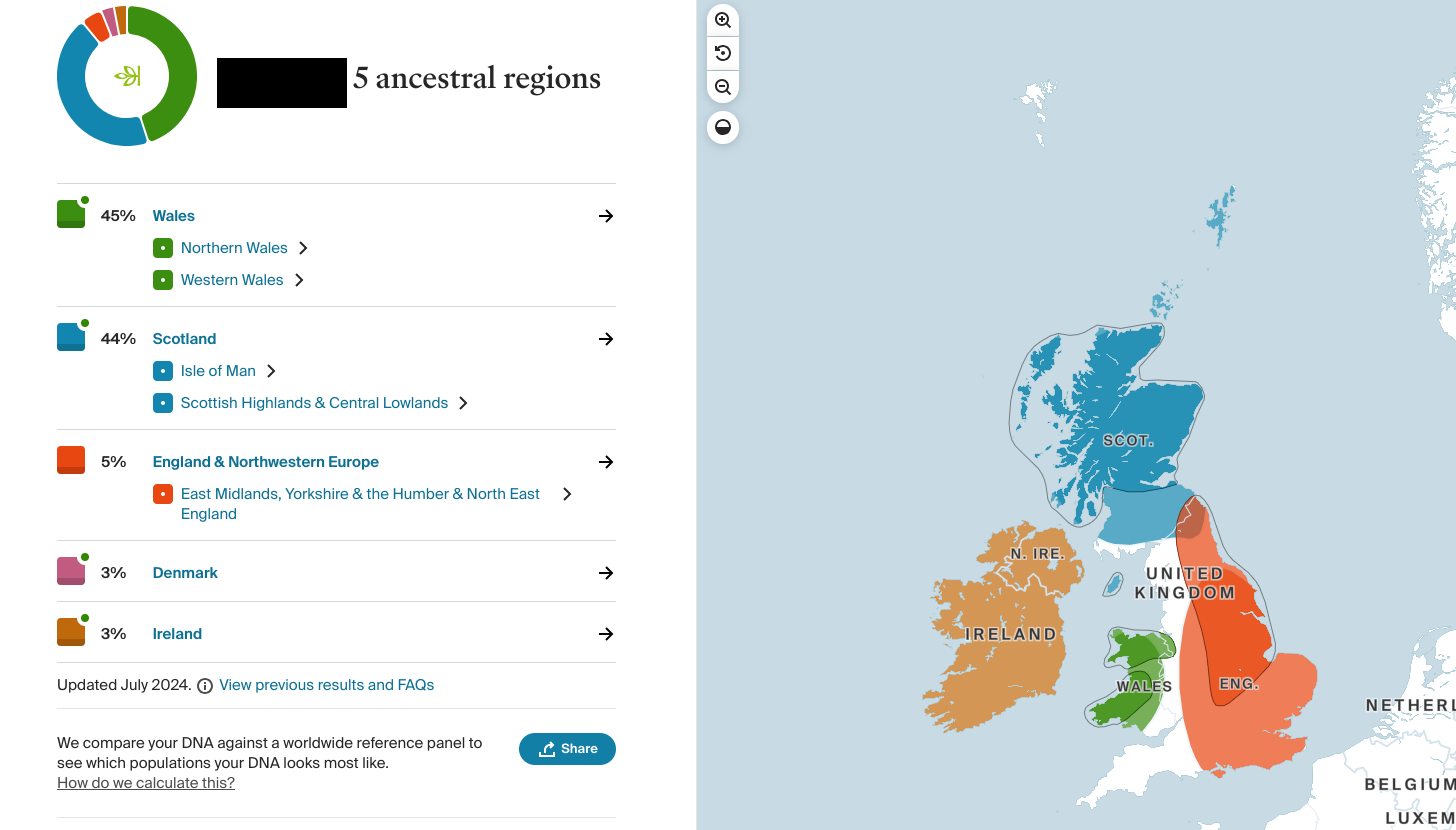Open the Northern Wales subregion link
Viewport: 1456px width, 830px height.
[234, 248]
